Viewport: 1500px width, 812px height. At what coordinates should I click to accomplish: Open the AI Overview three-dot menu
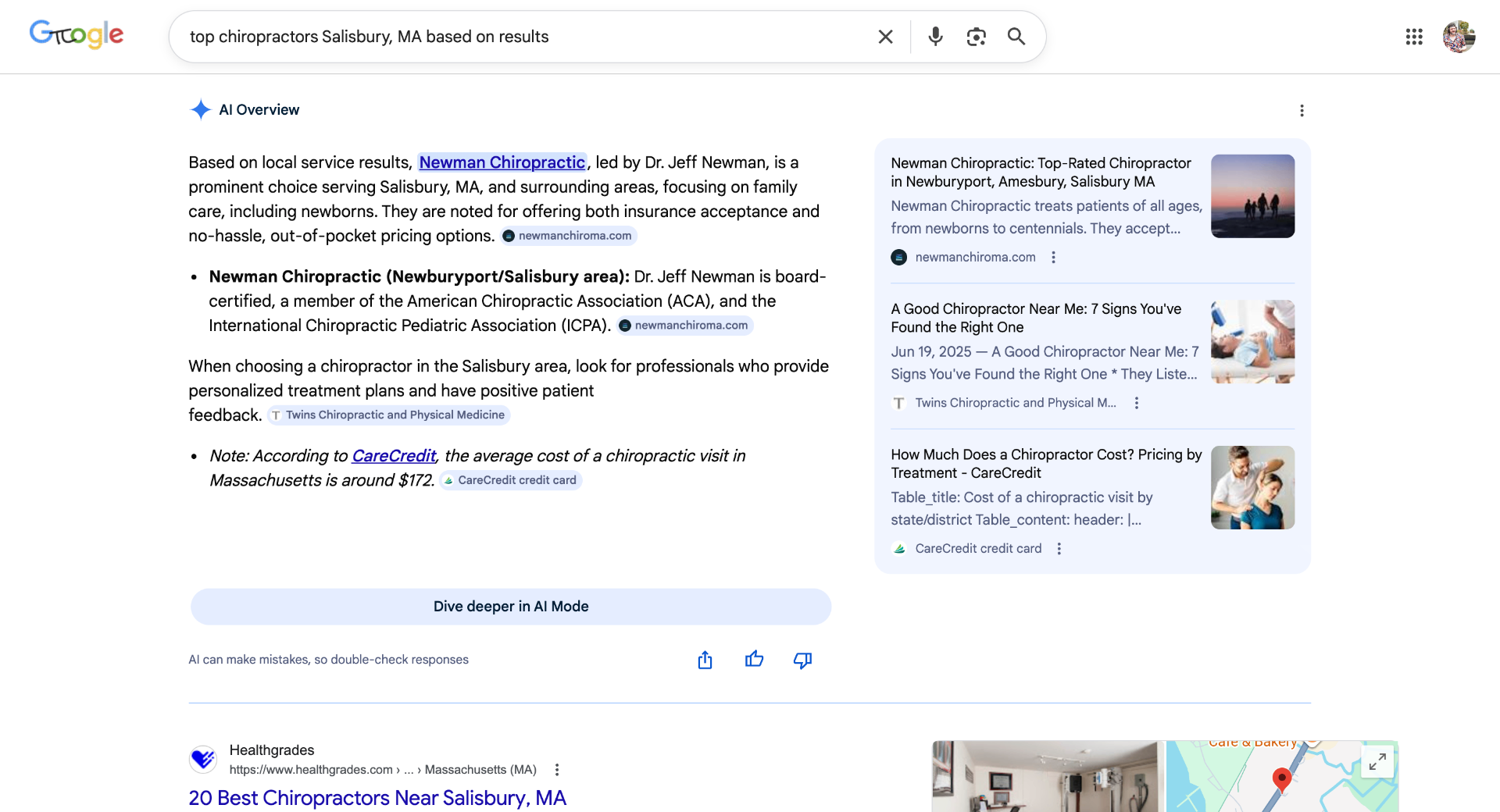pos(1302,111)
